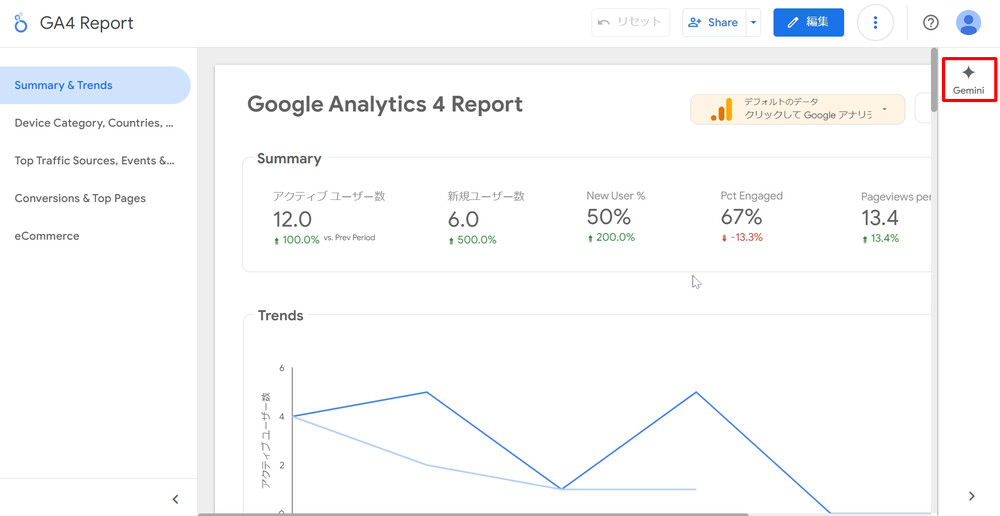Select the Summary & Trends page
Screen dimensions: 1000x516
point(64,86)
